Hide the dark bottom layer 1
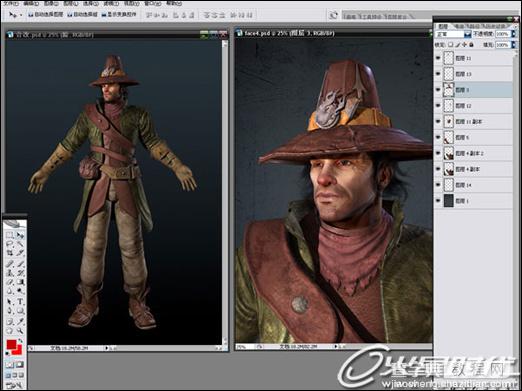This screenshot has height=391, width=522. coord(438,201)
